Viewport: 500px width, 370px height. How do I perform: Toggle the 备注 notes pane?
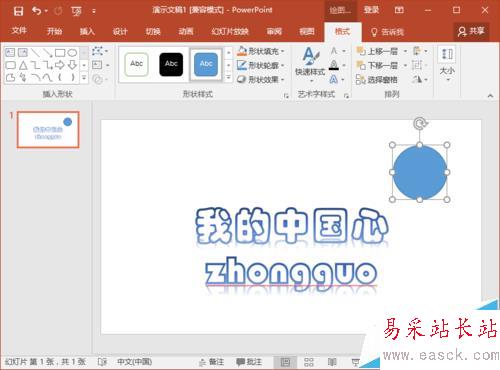pos(211,362)
